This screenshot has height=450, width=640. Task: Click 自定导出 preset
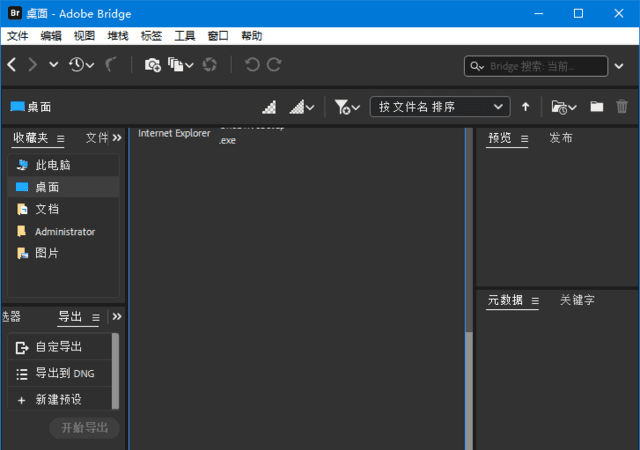60,347
